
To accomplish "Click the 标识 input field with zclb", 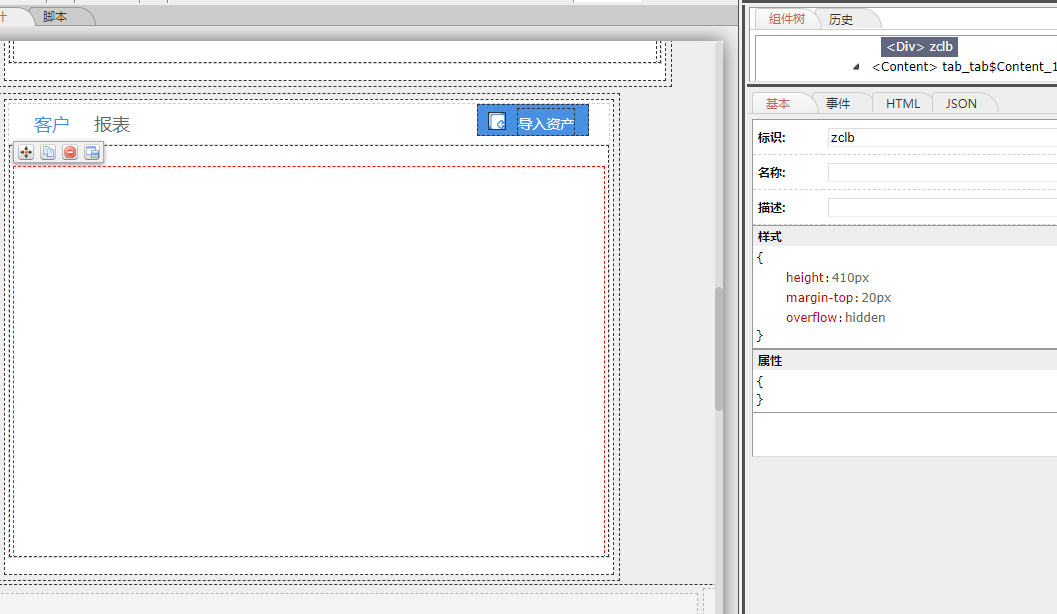I will [x=942, y=137].
